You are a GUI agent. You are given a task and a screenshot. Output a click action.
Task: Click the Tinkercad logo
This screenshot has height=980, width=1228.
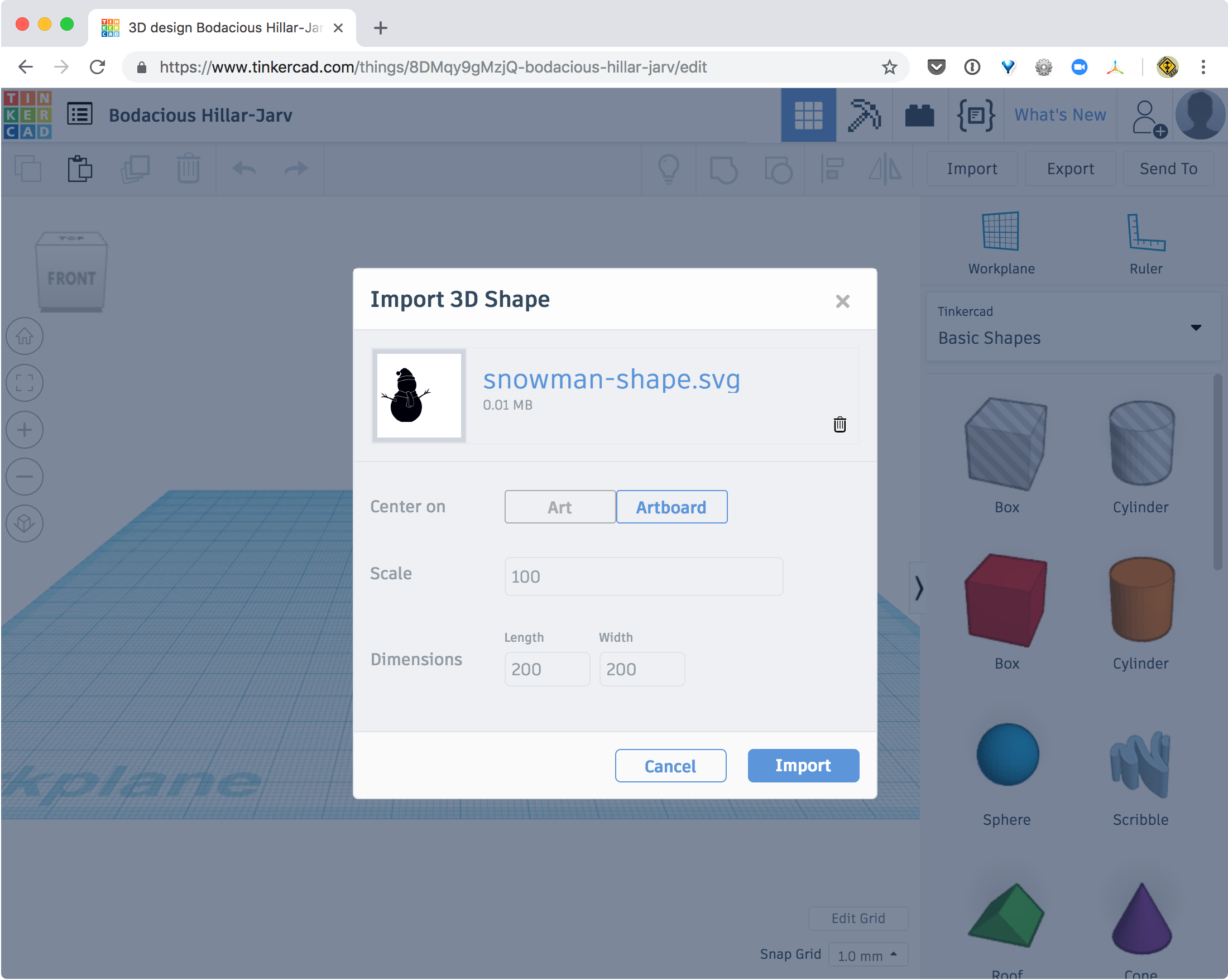28,114
